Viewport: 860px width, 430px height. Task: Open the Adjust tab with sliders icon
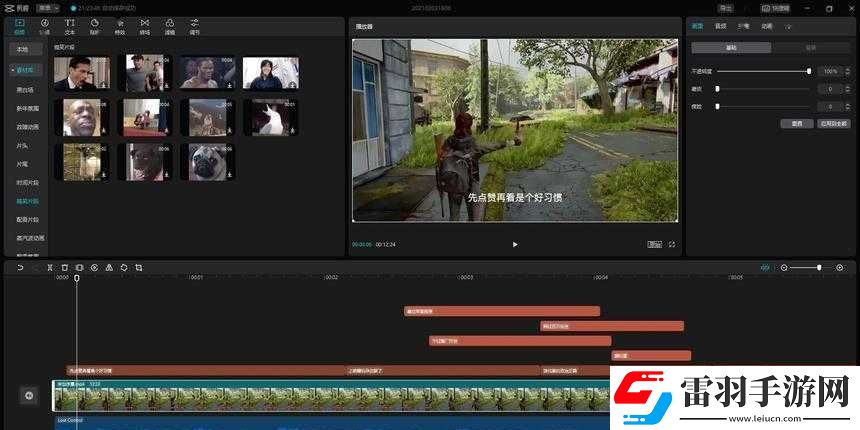point(195,26)
